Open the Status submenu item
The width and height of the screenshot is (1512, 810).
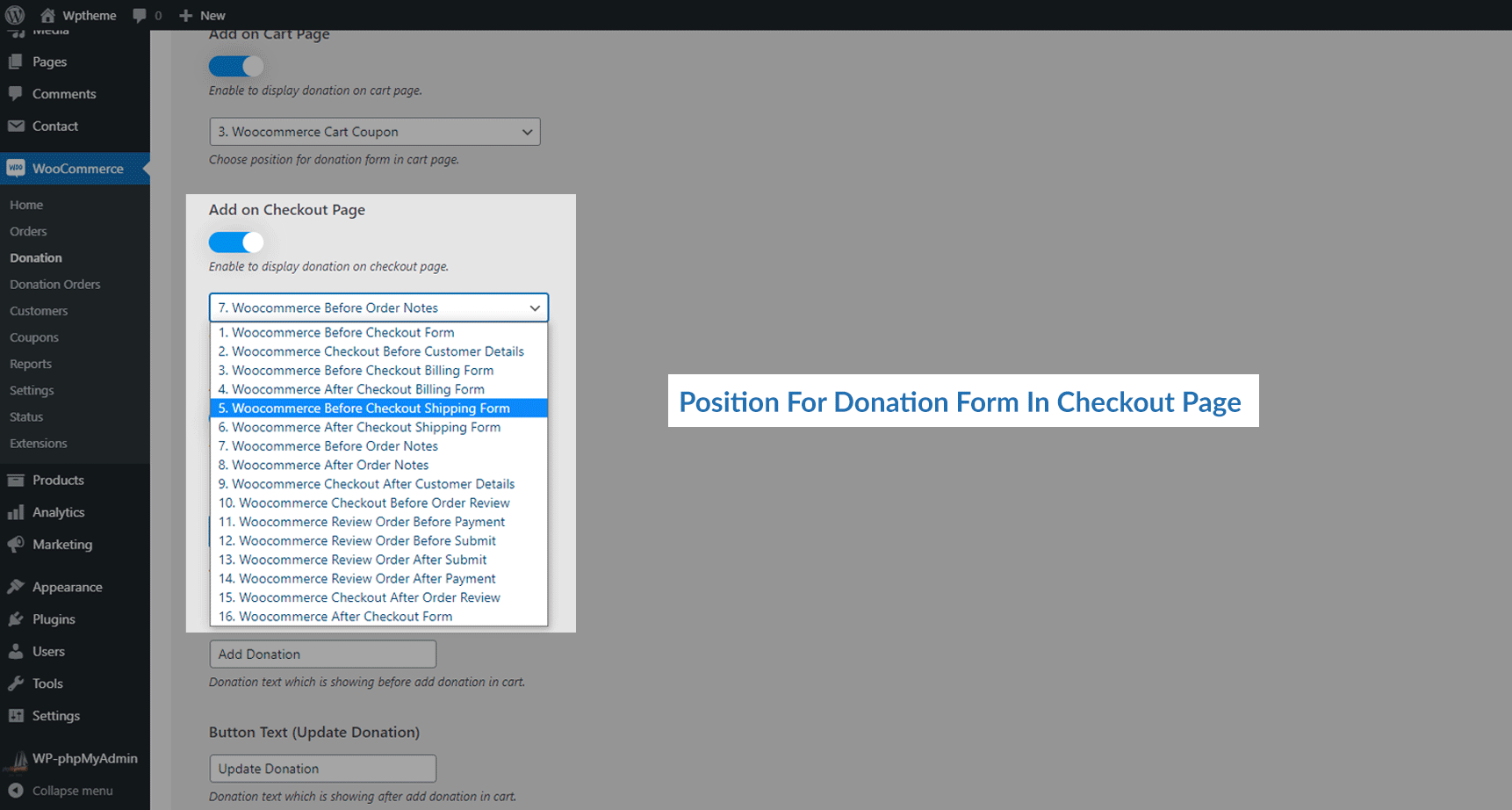[x=26, y=416]
